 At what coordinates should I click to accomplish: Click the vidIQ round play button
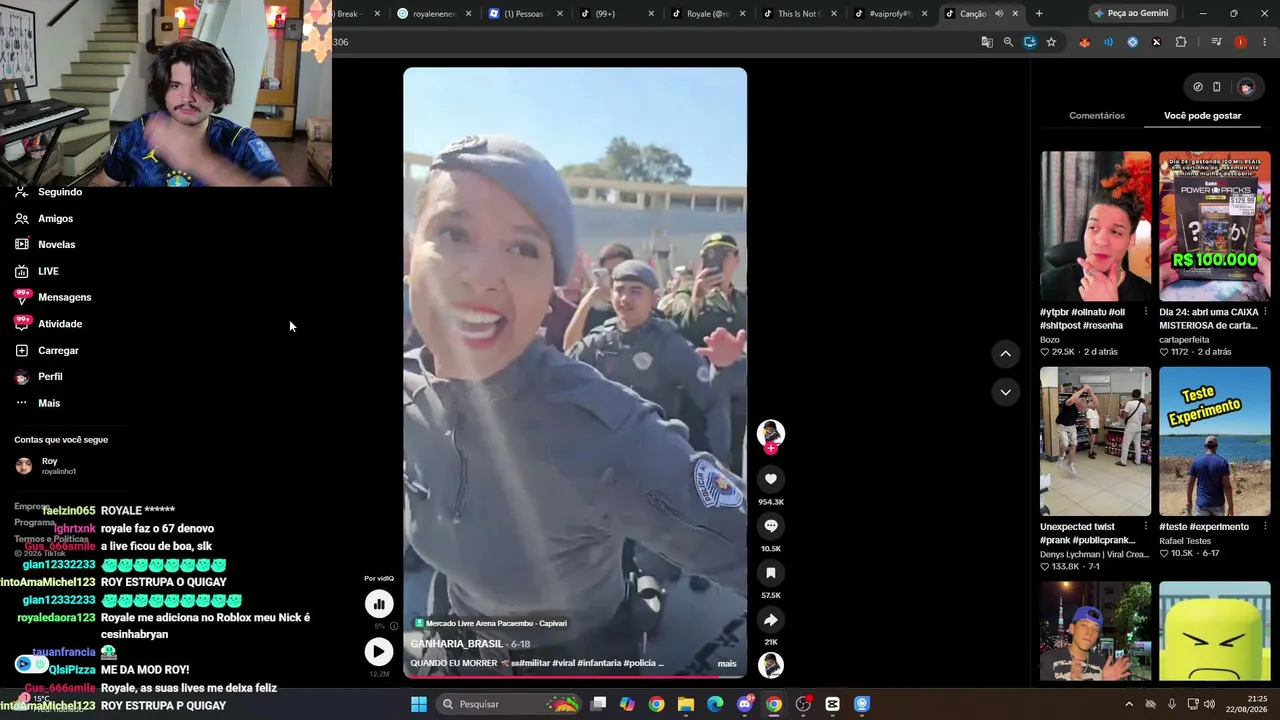379,652
